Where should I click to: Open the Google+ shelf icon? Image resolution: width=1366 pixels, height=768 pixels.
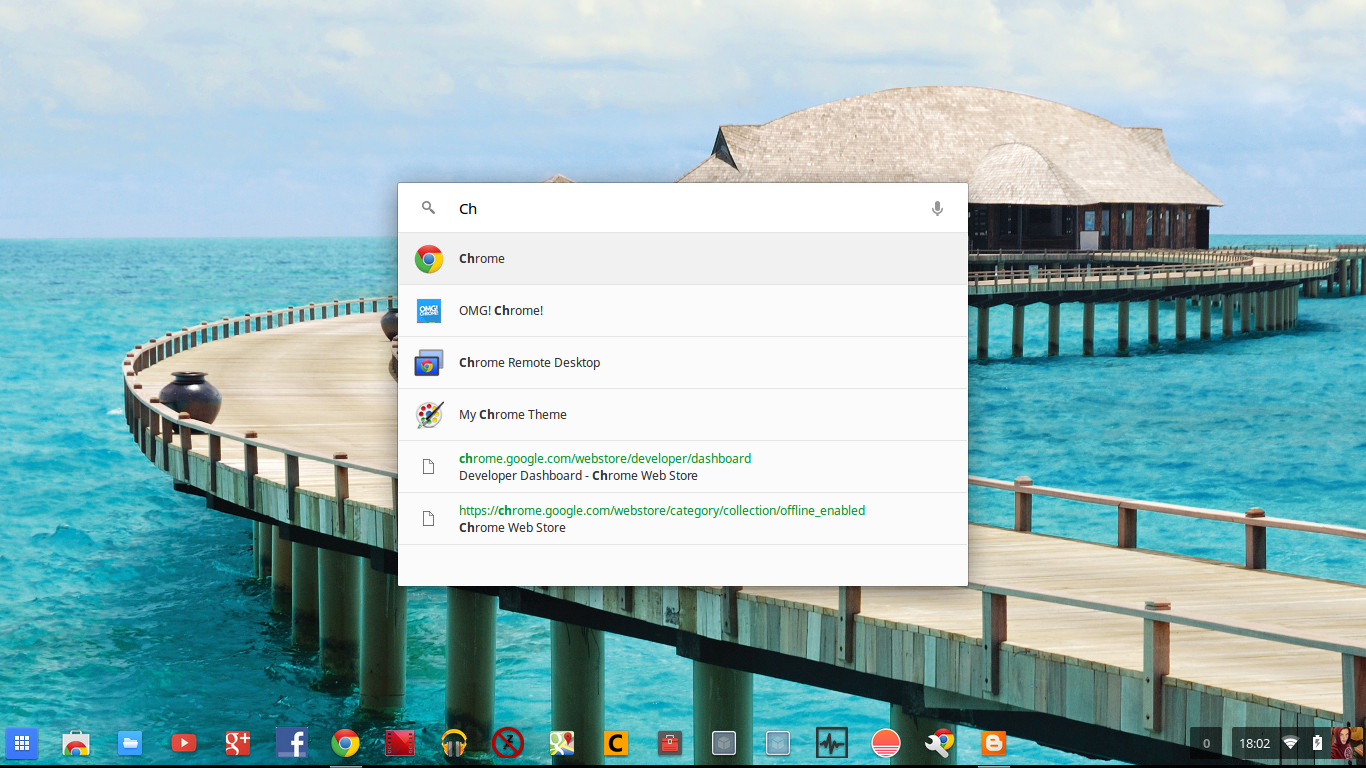[238, 743]
